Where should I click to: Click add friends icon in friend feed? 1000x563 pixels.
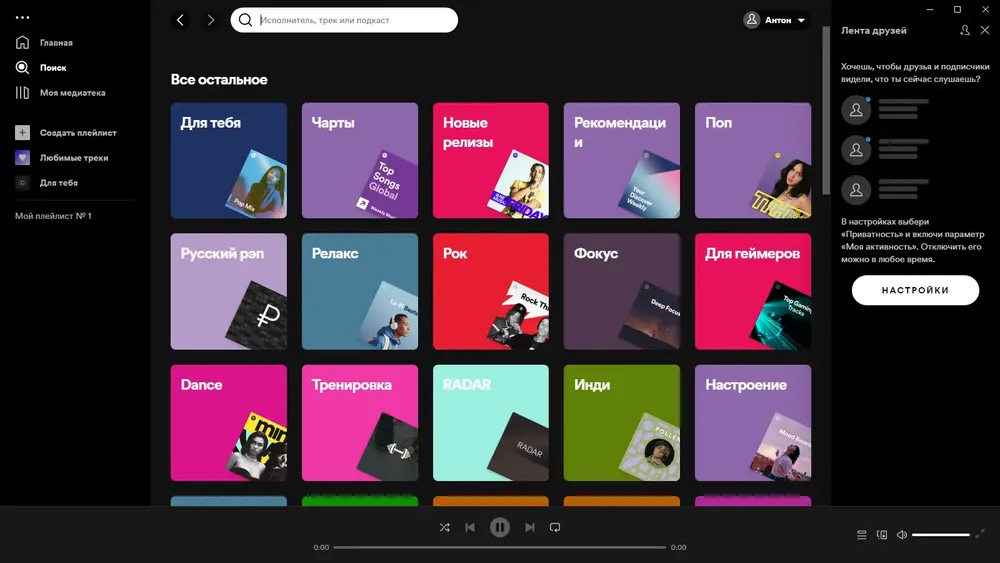click(x=965, y=30)
